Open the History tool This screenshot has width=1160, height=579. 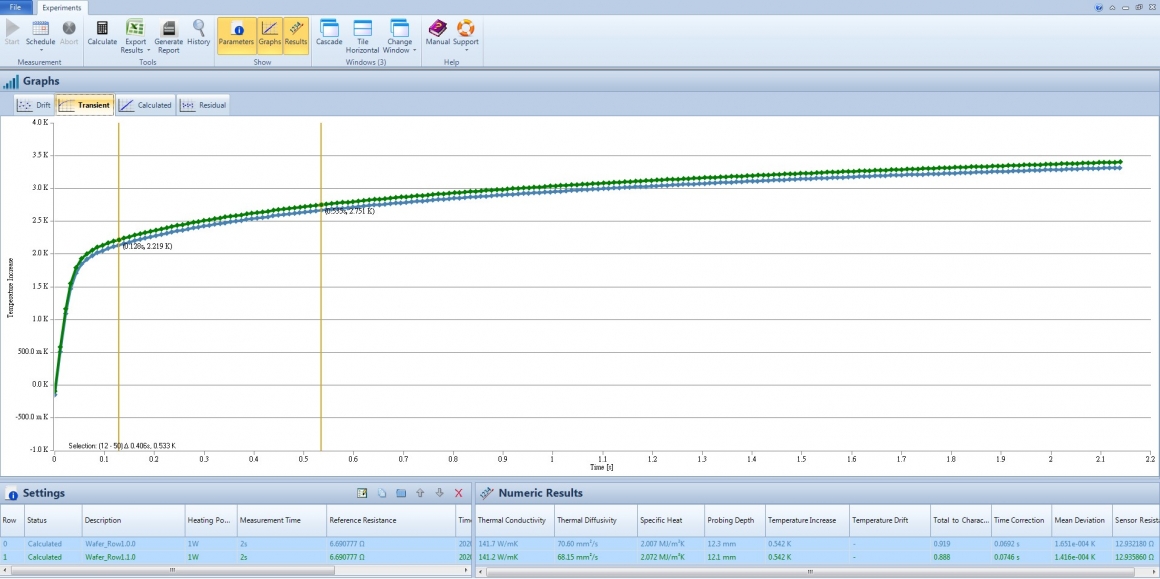point(199,33)
